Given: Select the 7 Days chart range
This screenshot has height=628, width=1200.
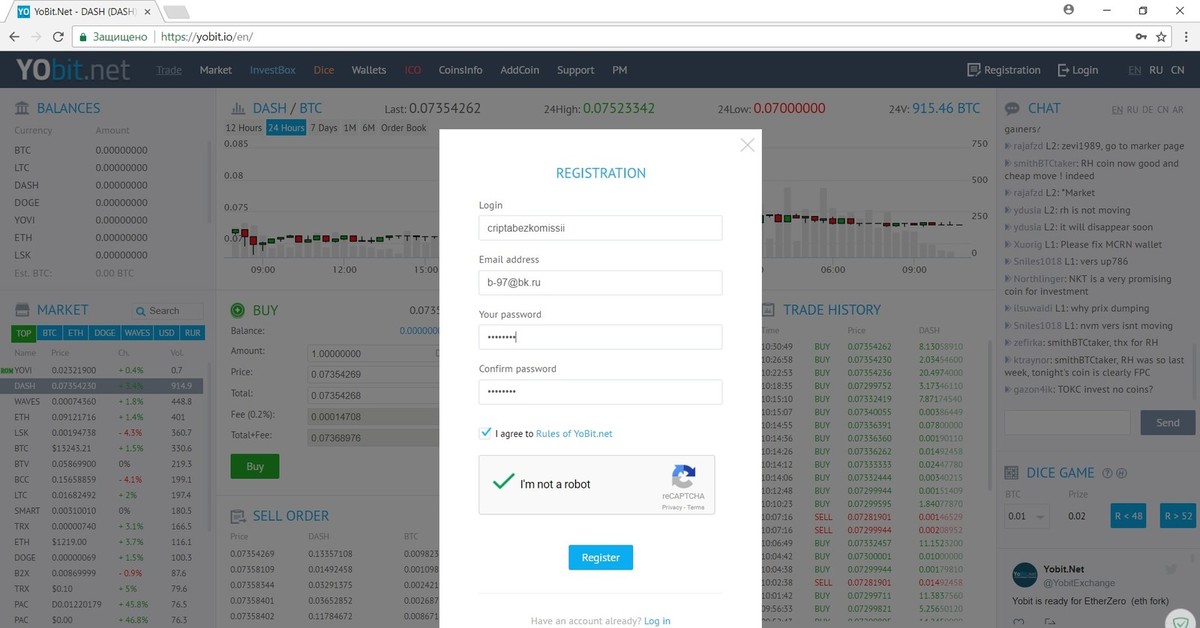Looking at the screenshot, I should coord(324,128).
